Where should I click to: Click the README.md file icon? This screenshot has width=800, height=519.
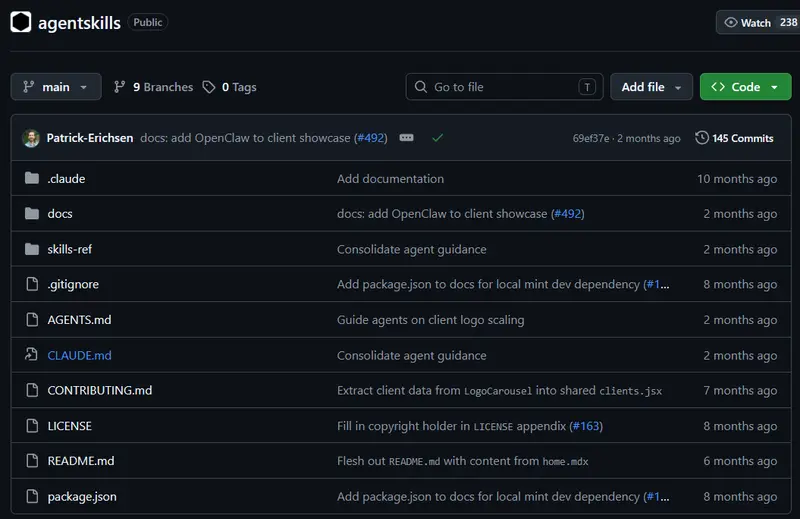pyautogui.click(x=32, y=460)
